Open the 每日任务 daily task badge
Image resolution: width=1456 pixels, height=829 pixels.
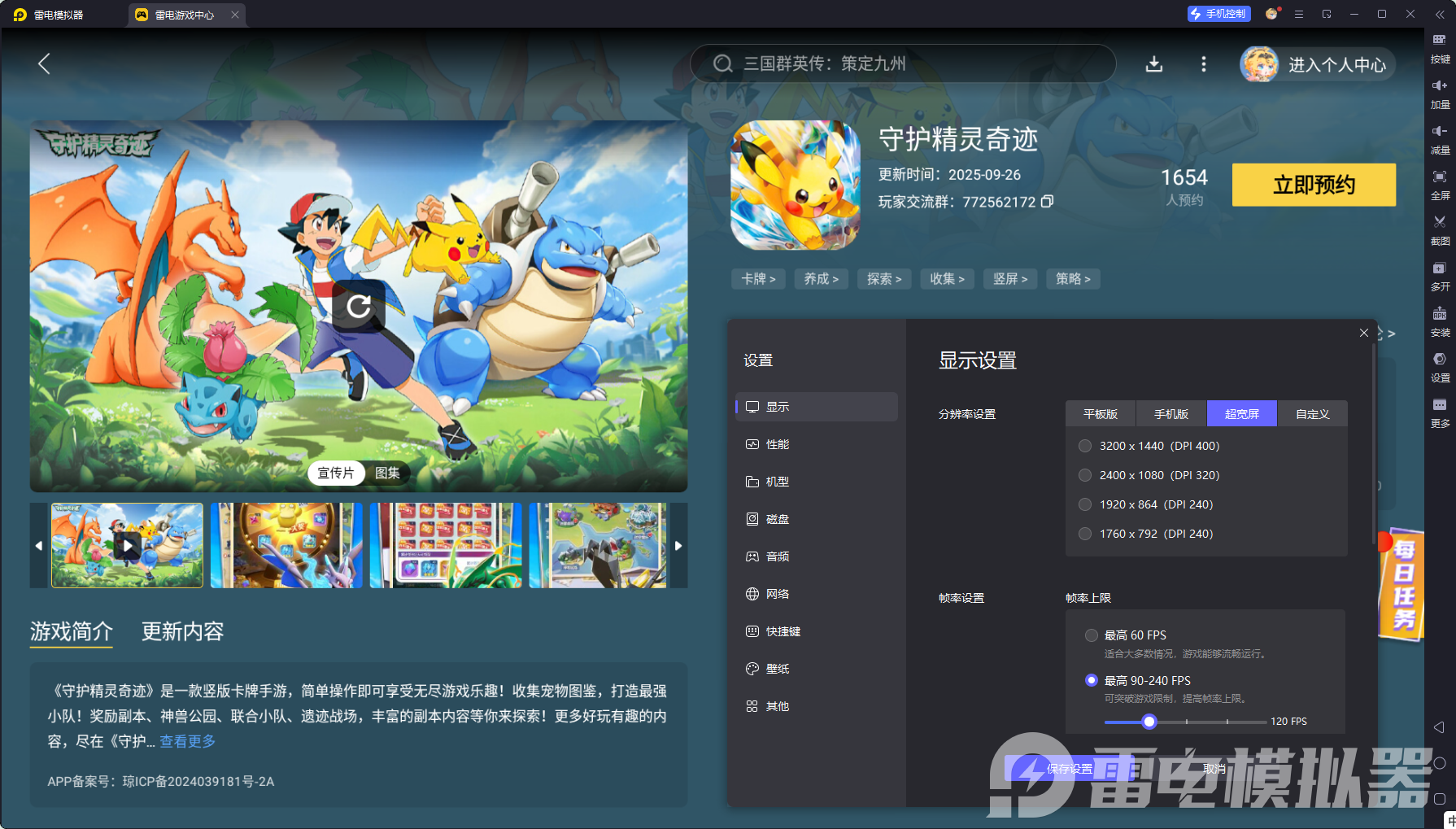tap(1402, 583)
